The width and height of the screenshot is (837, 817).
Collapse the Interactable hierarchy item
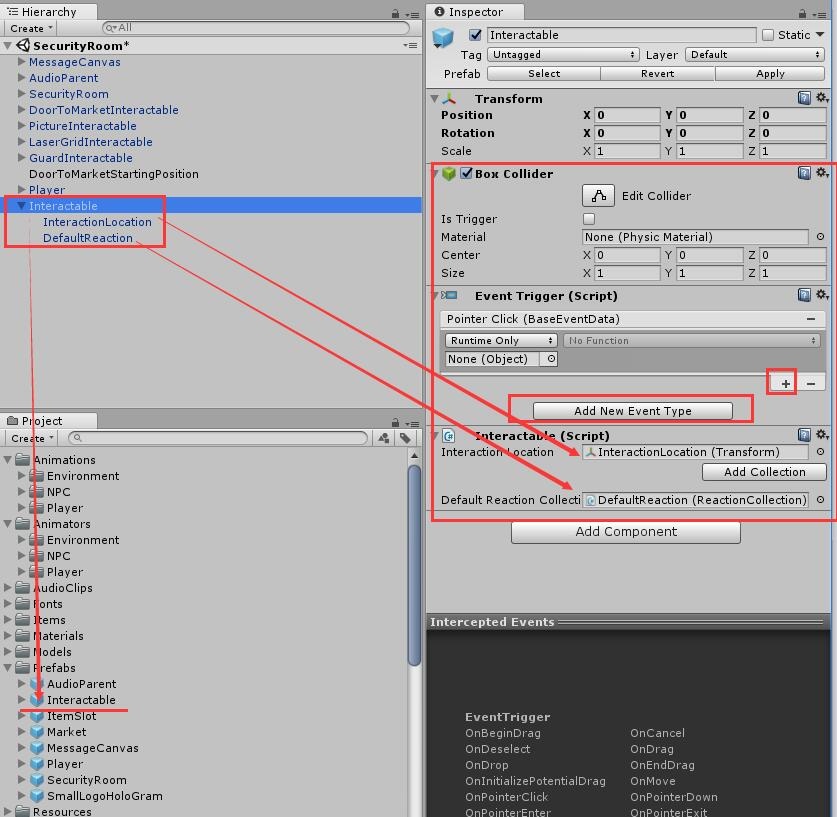click(21, 205)
